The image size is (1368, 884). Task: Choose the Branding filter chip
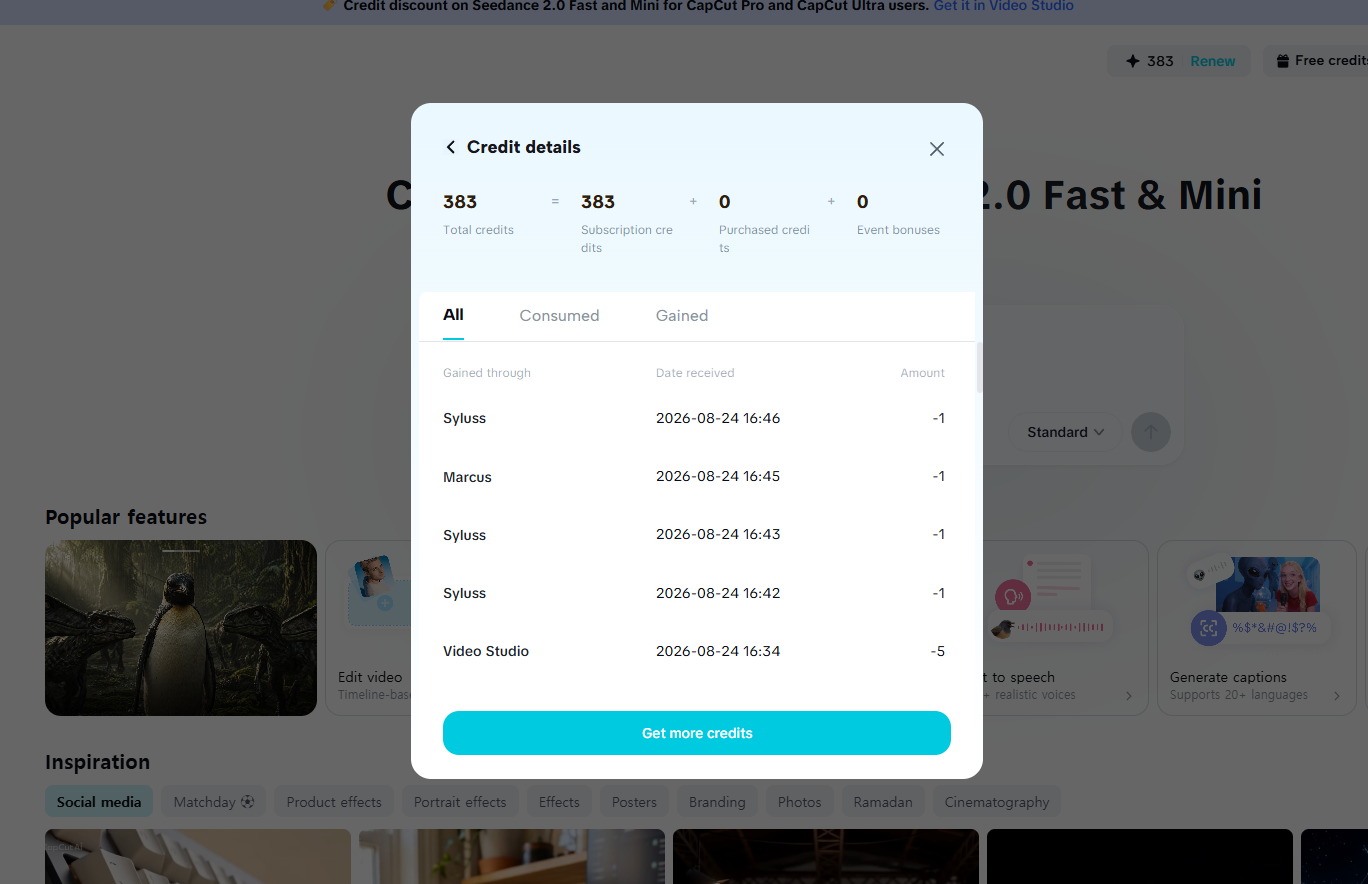coord(717,802)
